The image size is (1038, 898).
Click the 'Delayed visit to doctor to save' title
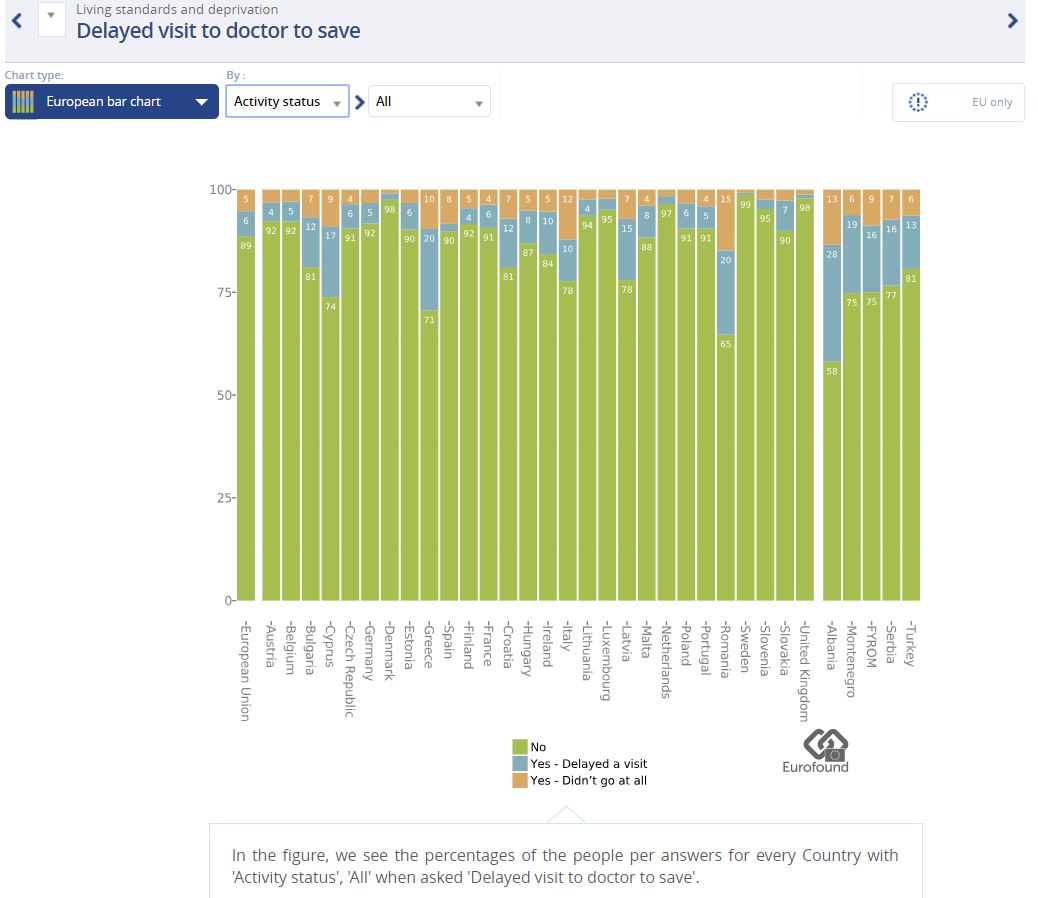click(218, 30)
